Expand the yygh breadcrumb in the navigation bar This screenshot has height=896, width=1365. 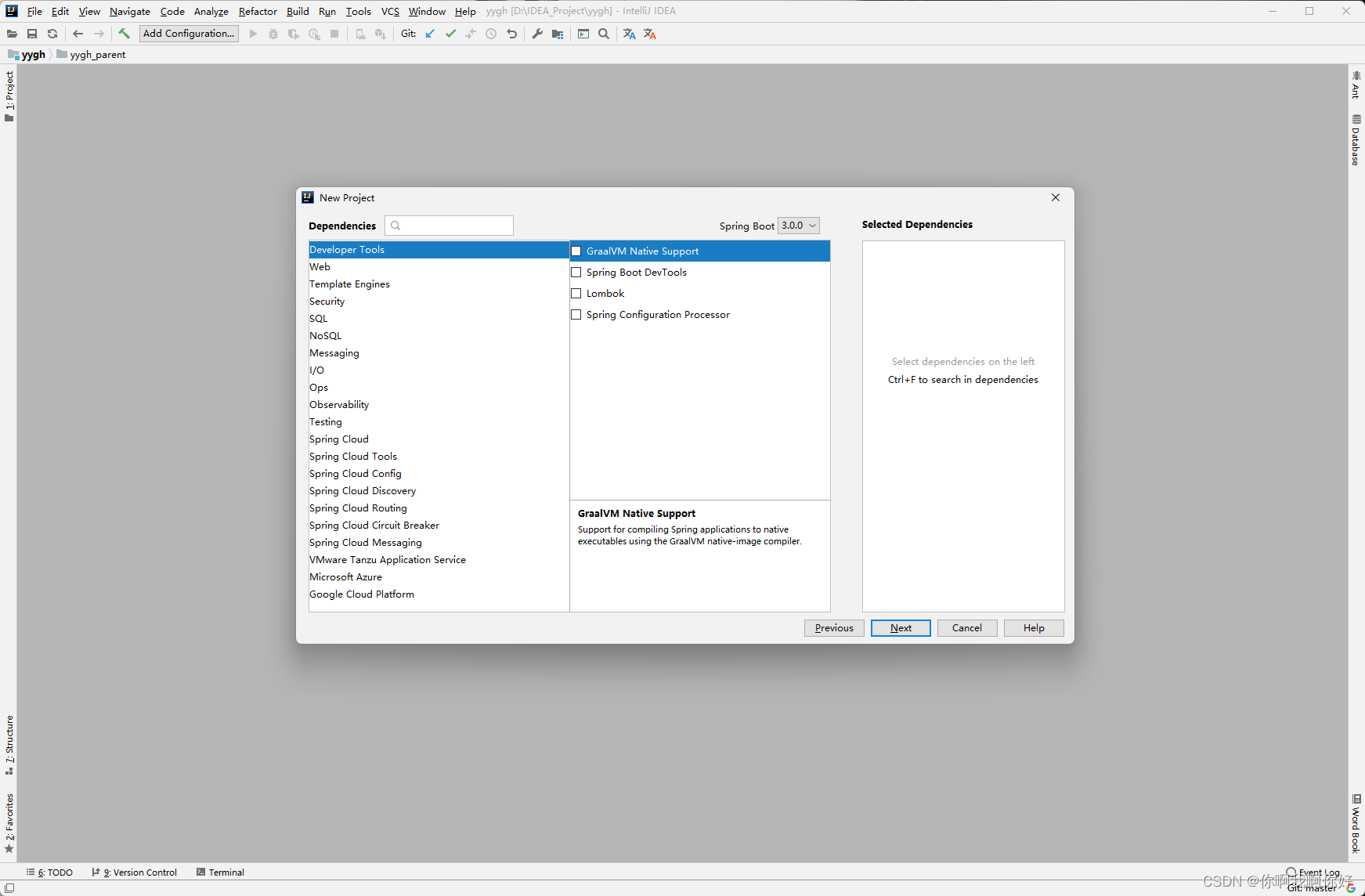point(33,54)
